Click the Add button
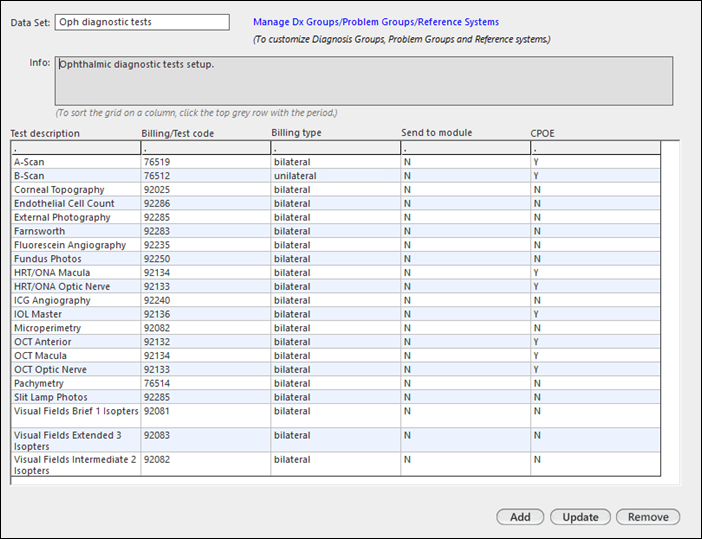Screen dimensions: 702x539 [x=520, y=517]
